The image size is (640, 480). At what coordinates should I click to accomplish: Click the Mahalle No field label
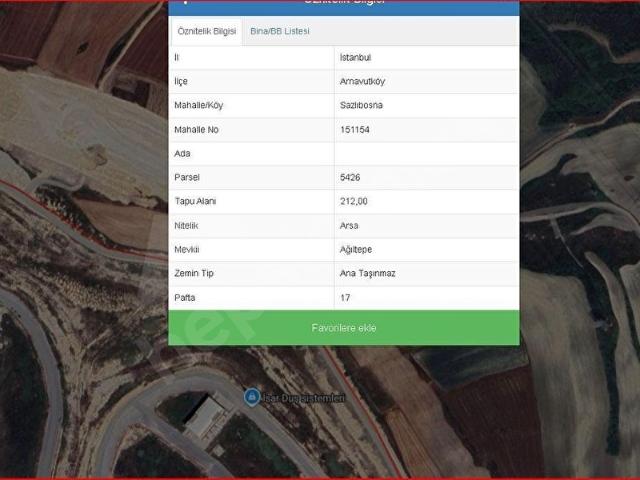[196, 130]
